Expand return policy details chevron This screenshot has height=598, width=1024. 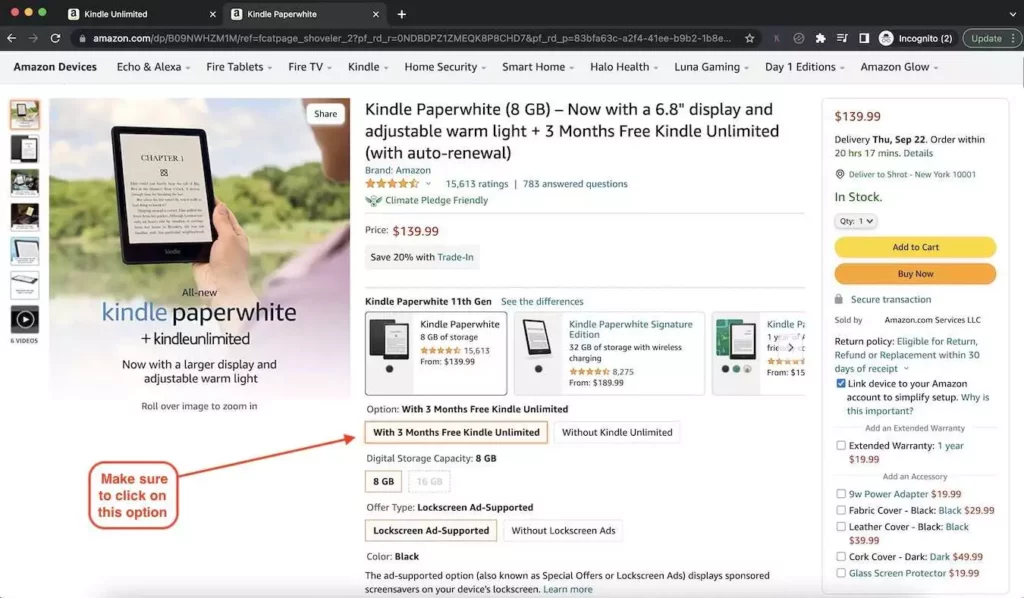906,369
